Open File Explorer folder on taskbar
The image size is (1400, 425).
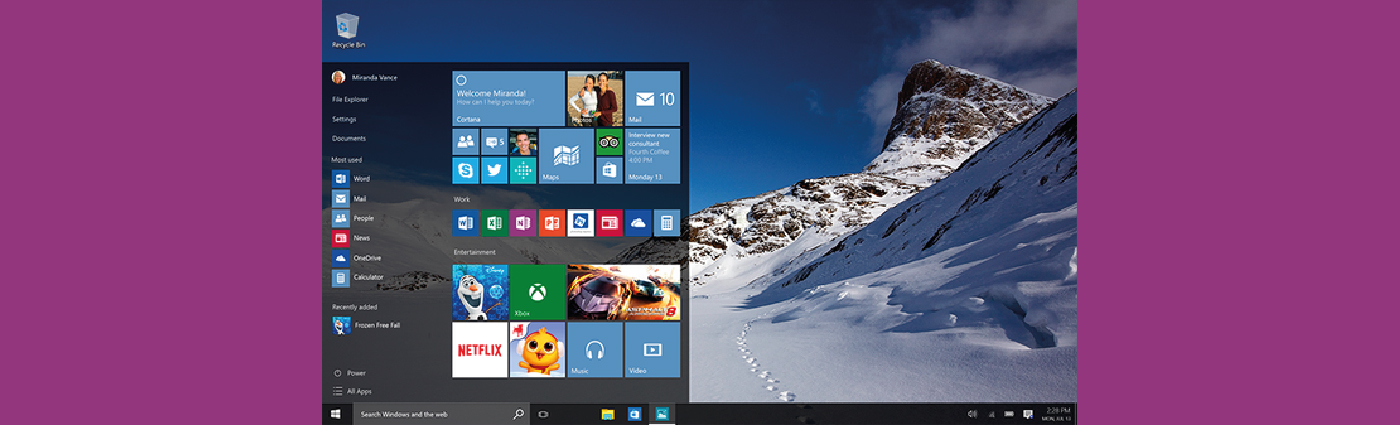coord(607,414)
